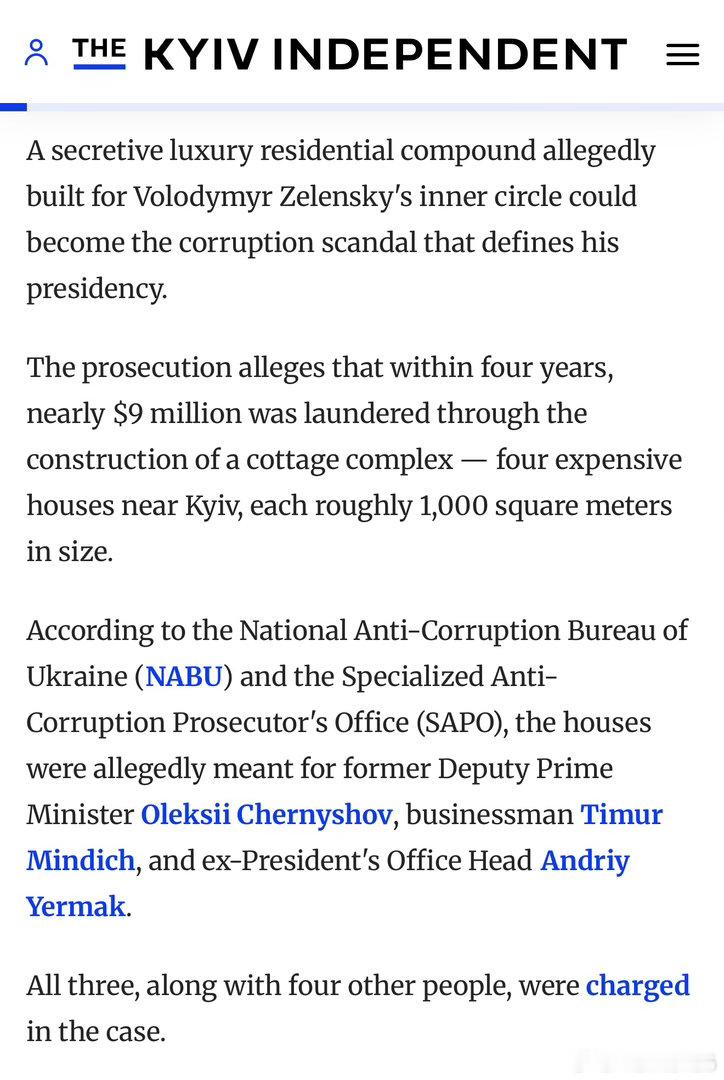This screenshot has height=1080, width=724.
Task: Click the Mindich link text
Action: pos(81,860)
